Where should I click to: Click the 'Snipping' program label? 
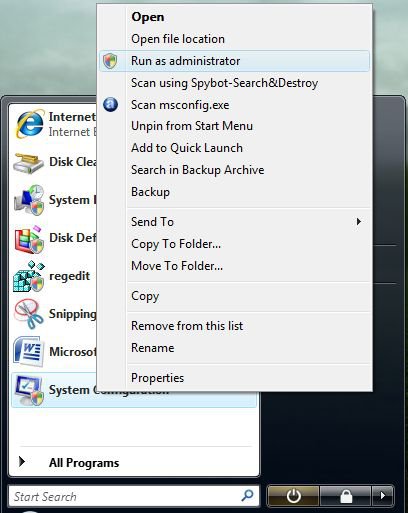[72, 314]
